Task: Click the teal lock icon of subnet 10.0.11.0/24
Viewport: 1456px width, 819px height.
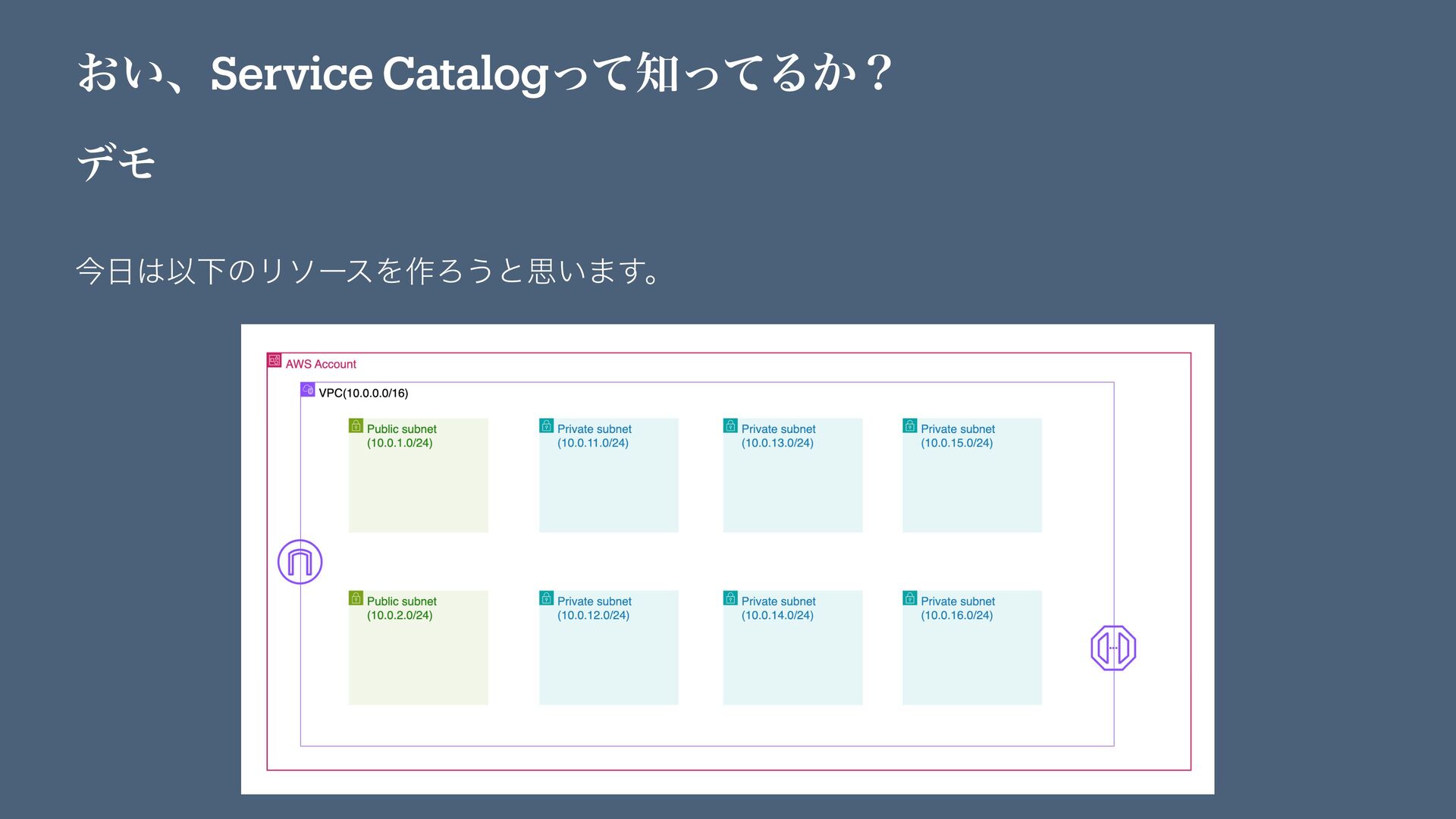Action: pyautogui.click(x=546, y=426)
